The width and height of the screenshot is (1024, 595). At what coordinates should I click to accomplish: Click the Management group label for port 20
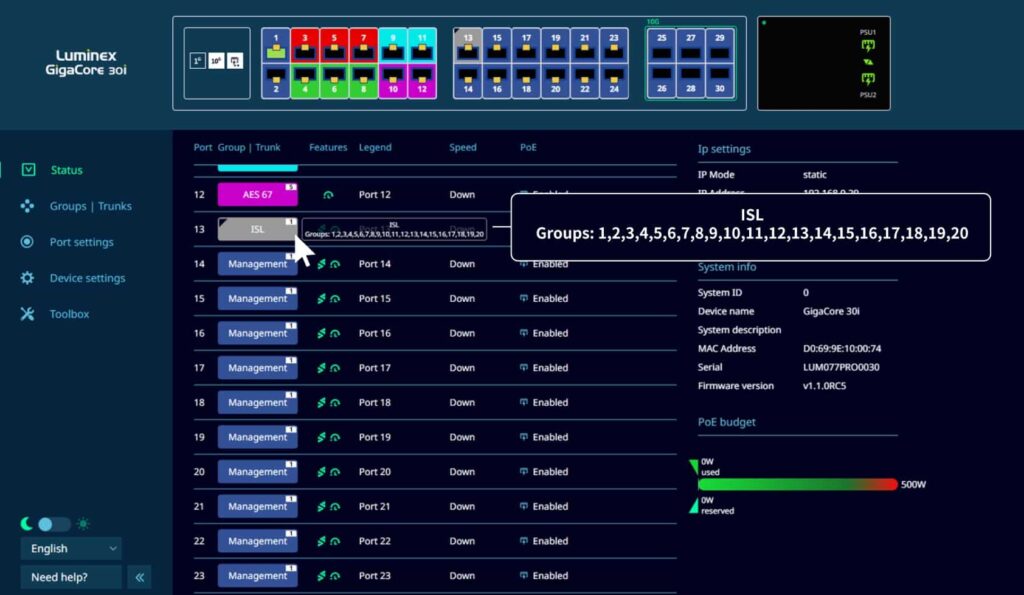pyautogui.click(x=257, y=472)
